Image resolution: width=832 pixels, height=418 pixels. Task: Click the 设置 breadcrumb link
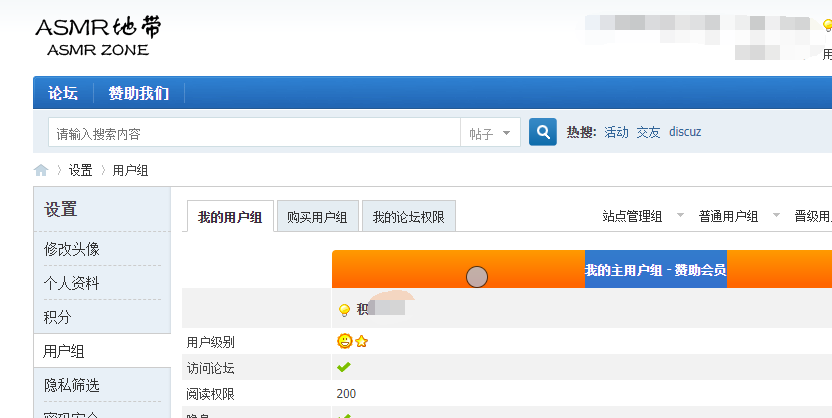point(81,170)
